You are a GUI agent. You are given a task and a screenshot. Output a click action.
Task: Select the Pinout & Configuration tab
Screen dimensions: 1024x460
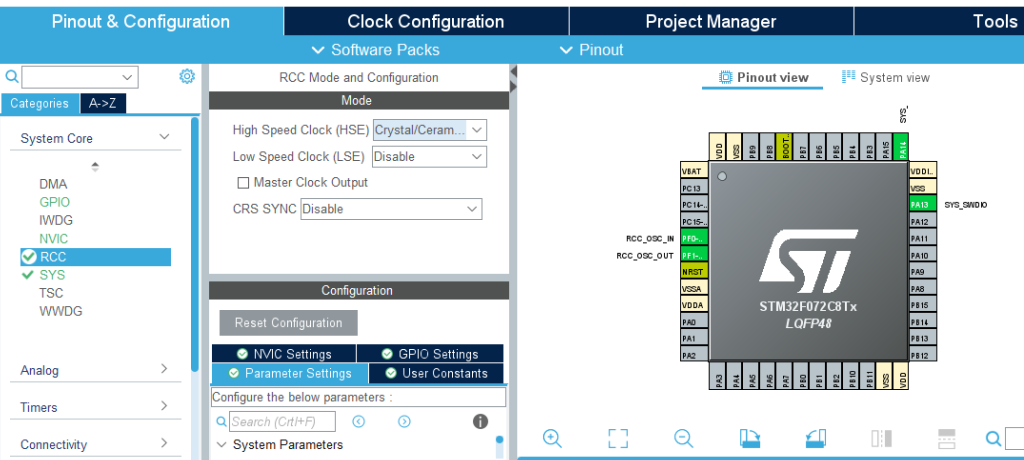[x=141, y=21]
